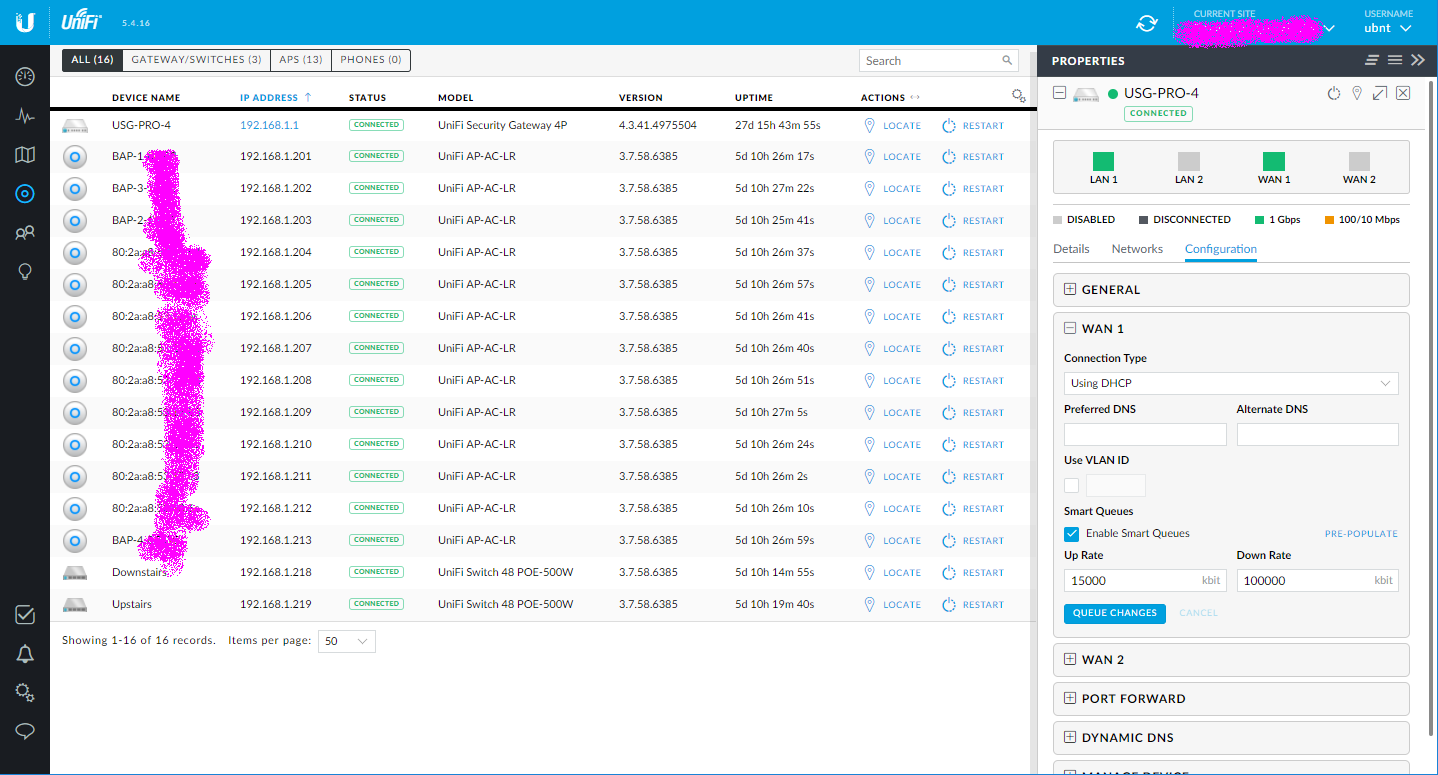
Task: Open the Insights lightbulb icon in sidebar
Action: tap(25, 272)
